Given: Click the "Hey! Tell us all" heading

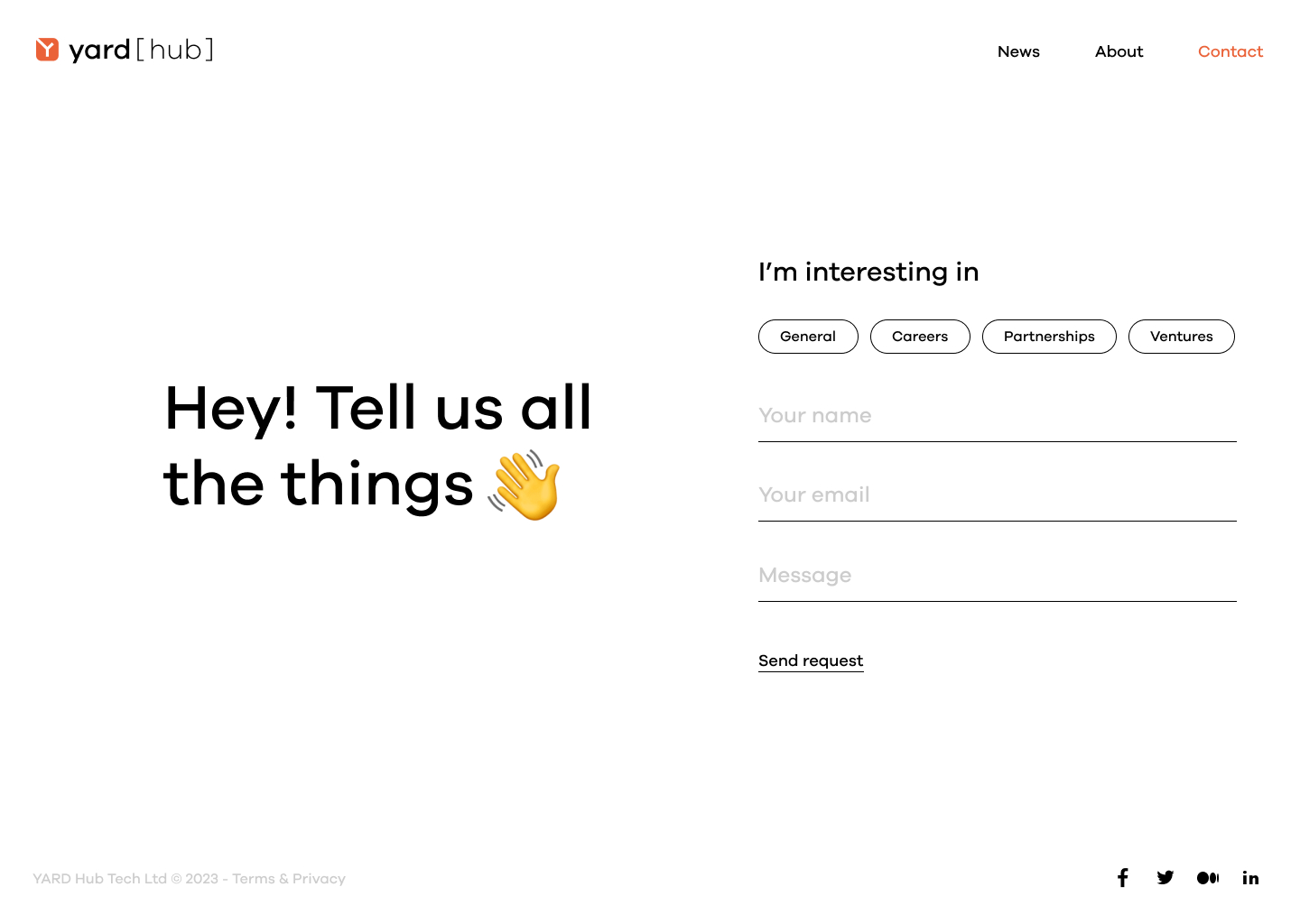Looking at the screenshot, I should [377, 408].
